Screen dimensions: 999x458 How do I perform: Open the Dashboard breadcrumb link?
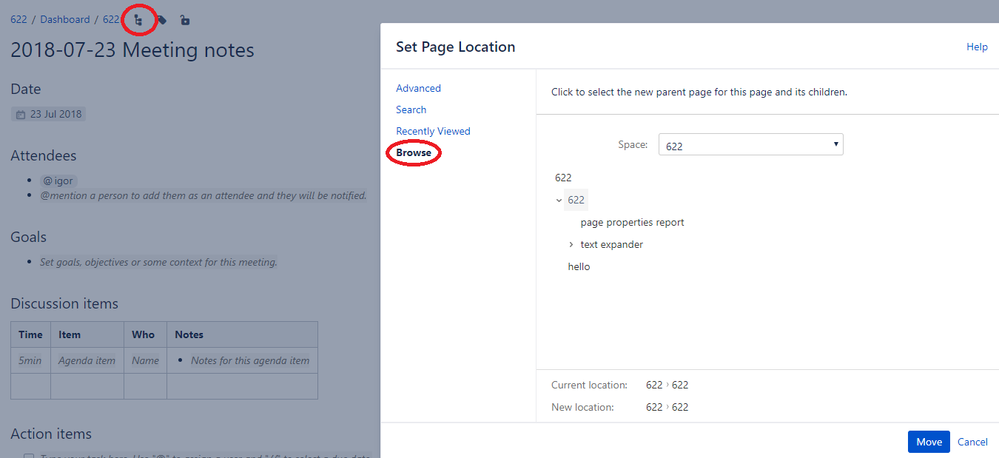coord(65,20)
